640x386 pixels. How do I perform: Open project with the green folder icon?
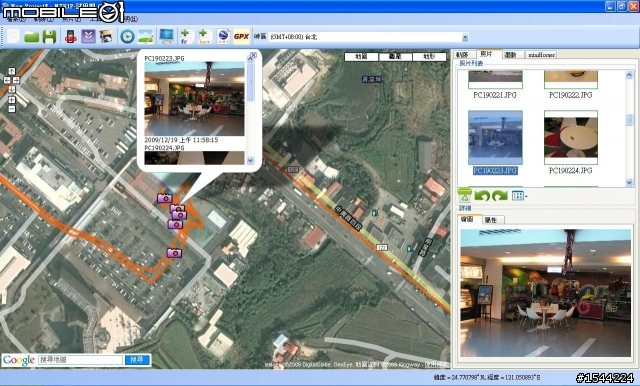[31, 37]
